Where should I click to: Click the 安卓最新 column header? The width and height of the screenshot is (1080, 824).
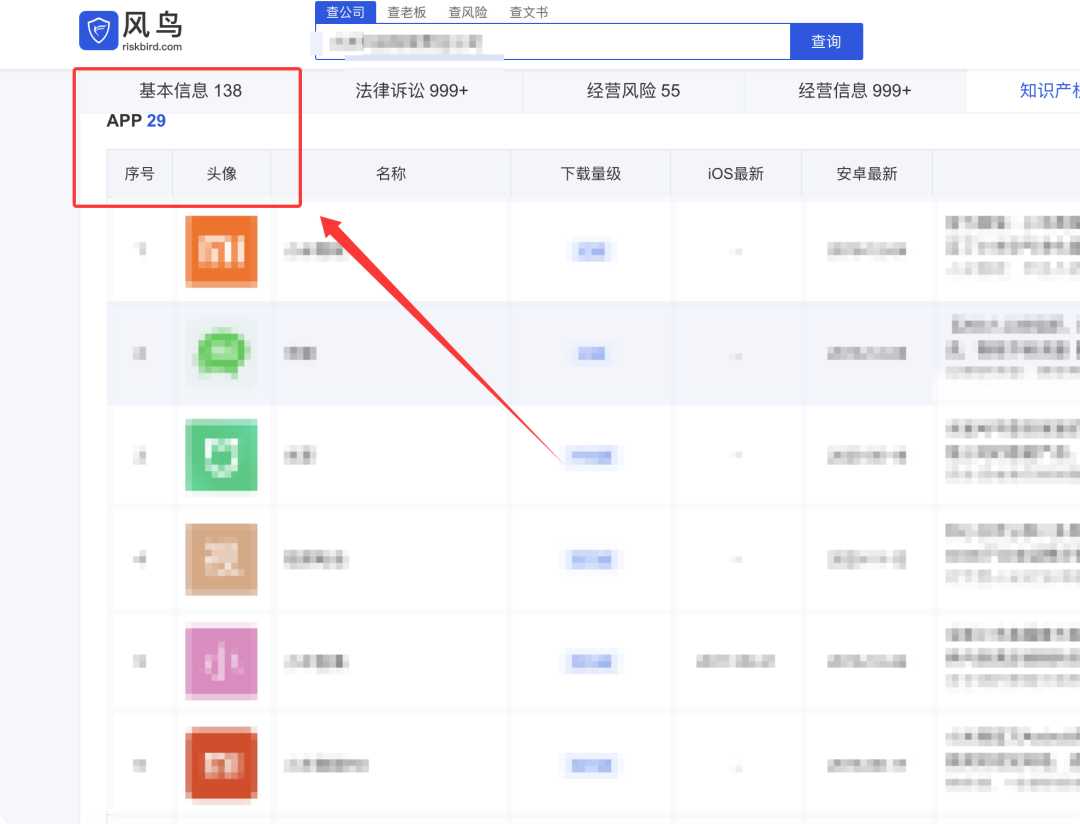click(866, 174)
